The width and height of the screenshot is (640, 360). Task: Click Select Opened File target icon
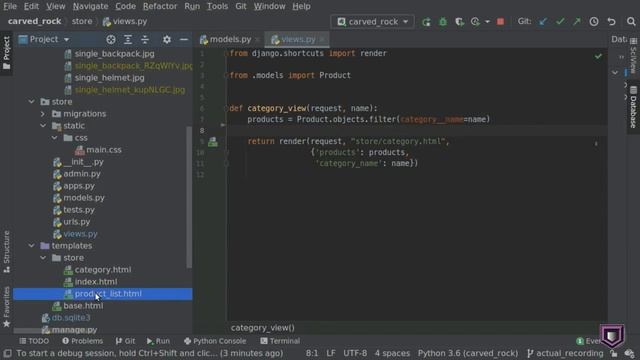(111, 40)
